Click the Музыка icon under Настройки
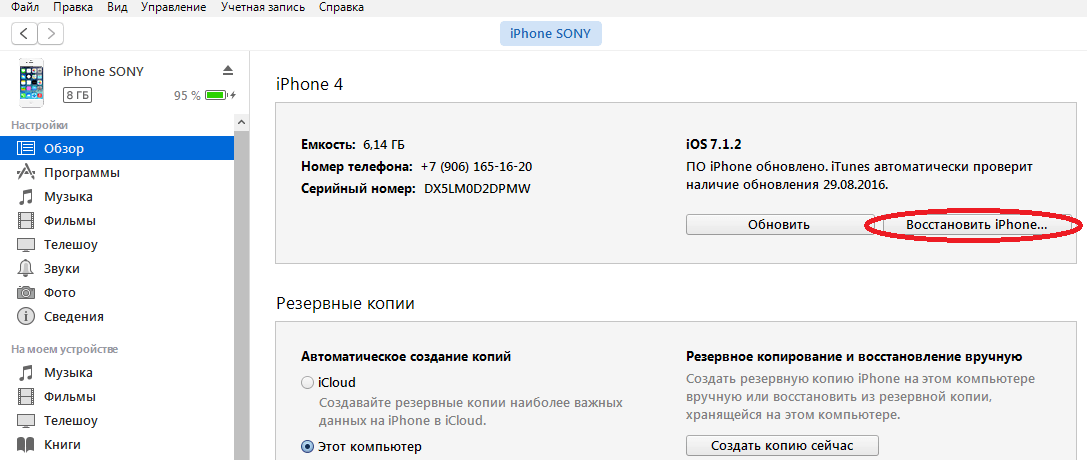 [x=26, y=197]
